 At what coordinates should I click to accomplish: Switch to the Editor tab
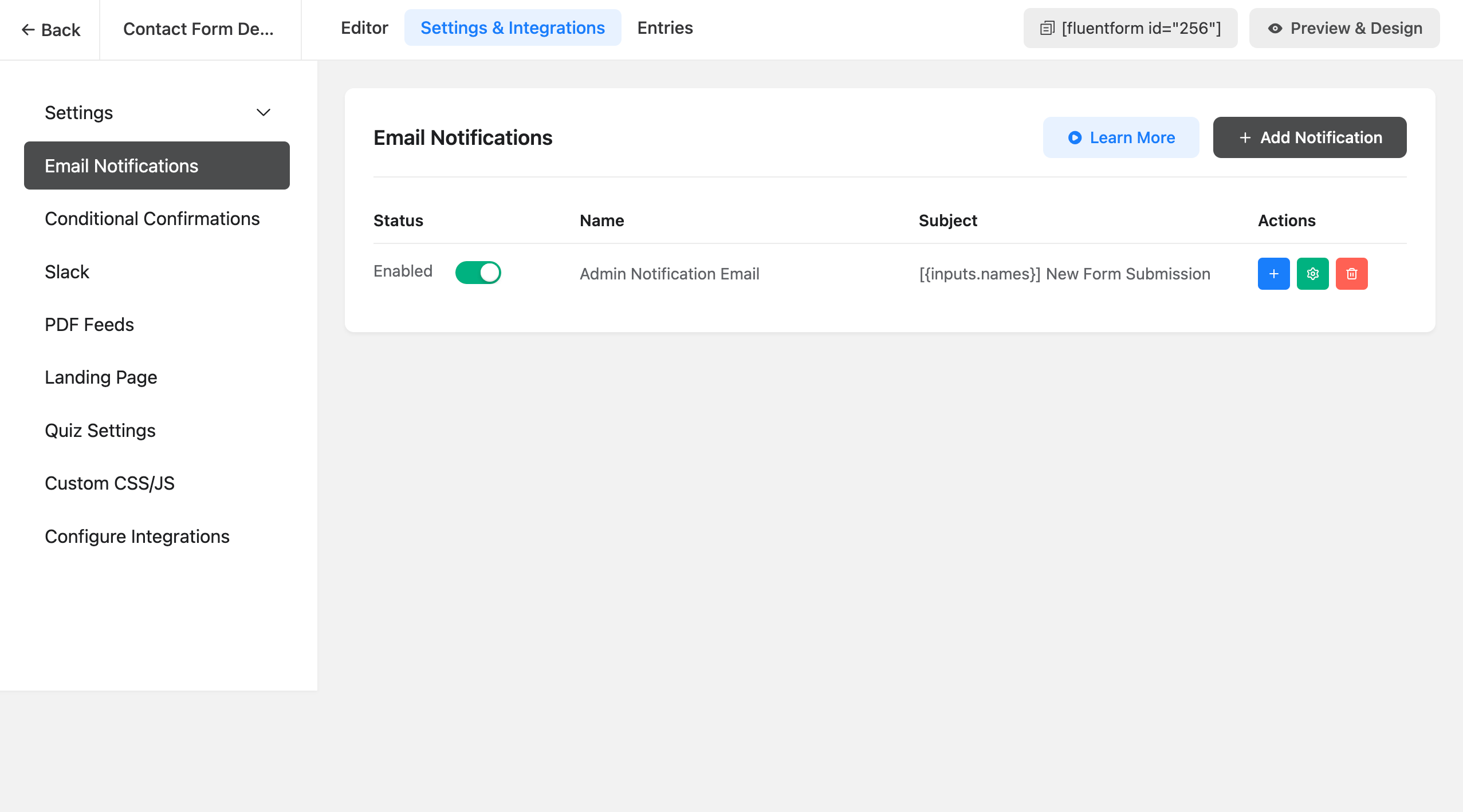[x=364, y=28]
